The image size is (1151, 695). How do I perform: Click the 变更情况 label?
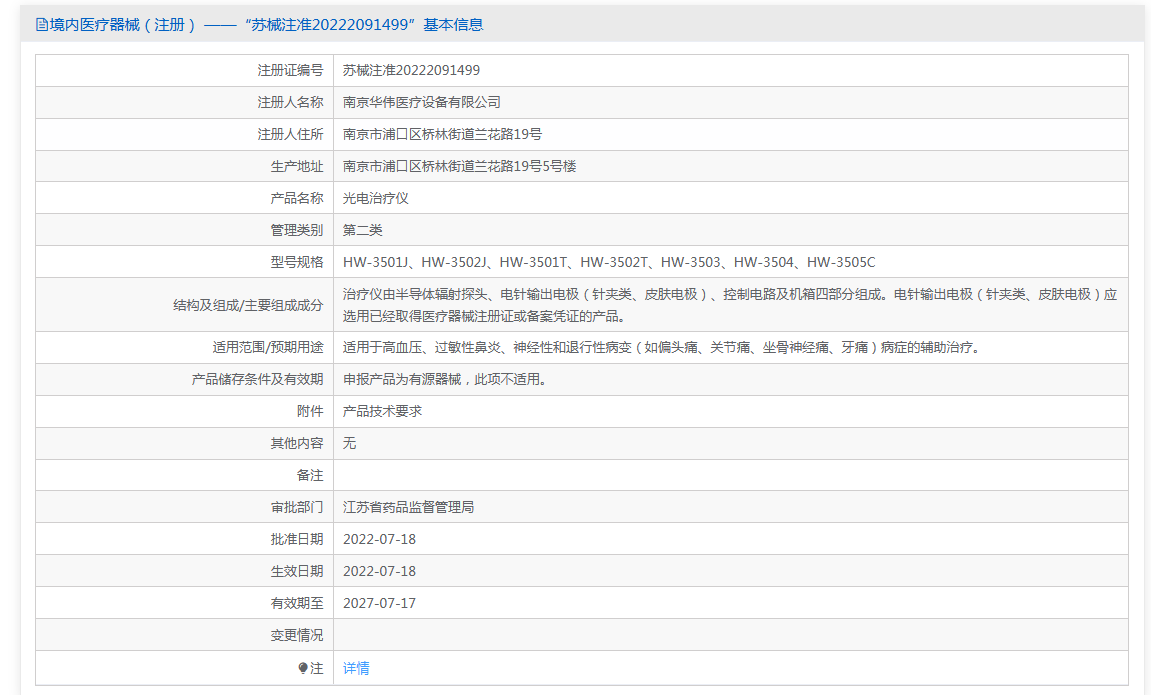click(x=297, y=636)
